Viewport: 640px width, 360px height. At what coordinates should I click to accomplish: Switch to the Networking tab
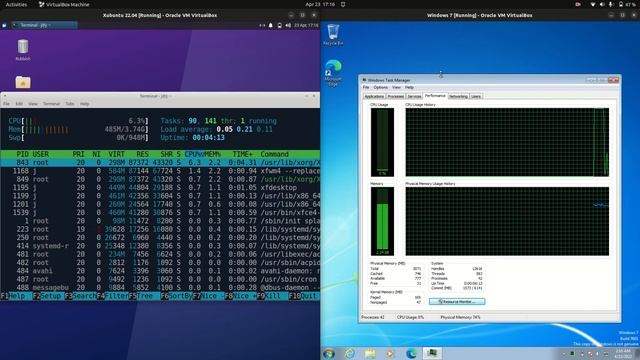pyautogui.click(x=458, y=96)
